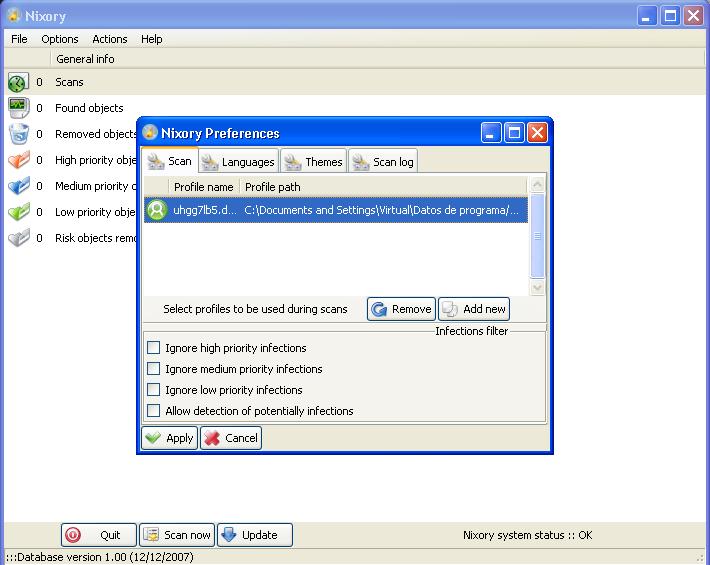Apply the preferences
The height and width of the screenshot is (565, 710).
(169, 438)
